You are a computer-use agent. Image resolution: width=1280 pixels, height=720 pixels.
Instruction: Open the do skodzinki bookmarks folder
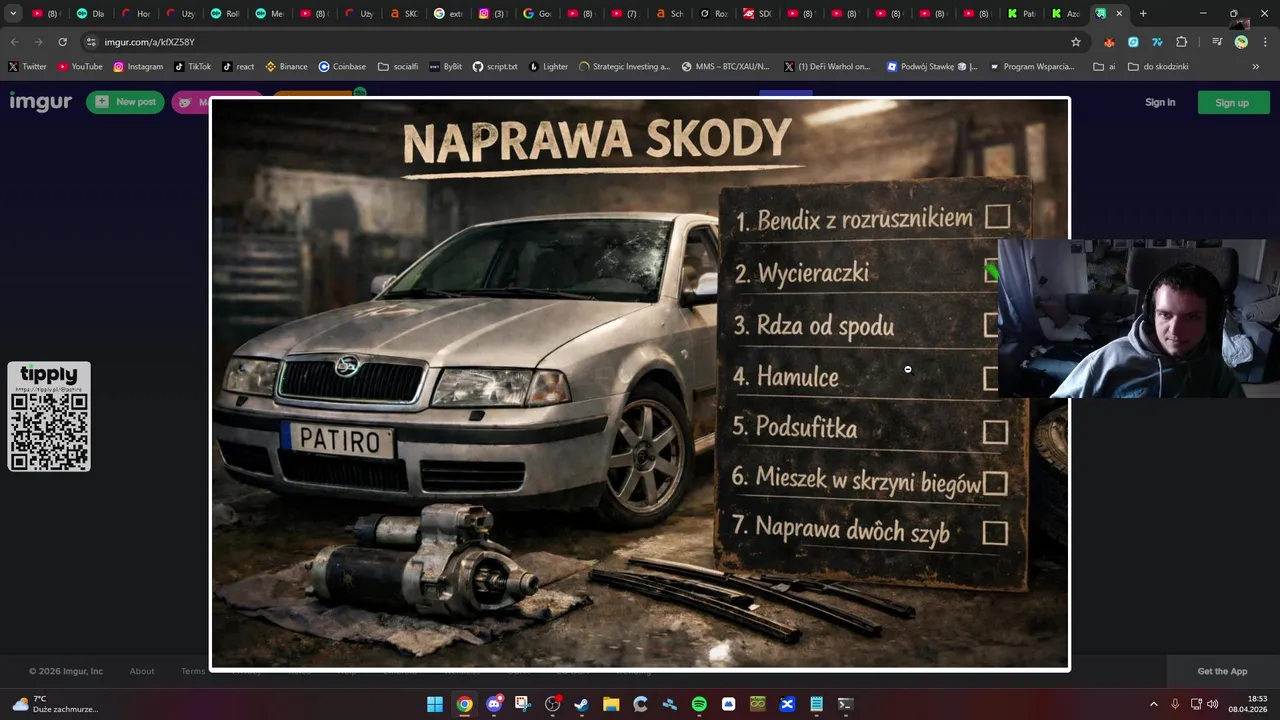tap(1158, 66)
